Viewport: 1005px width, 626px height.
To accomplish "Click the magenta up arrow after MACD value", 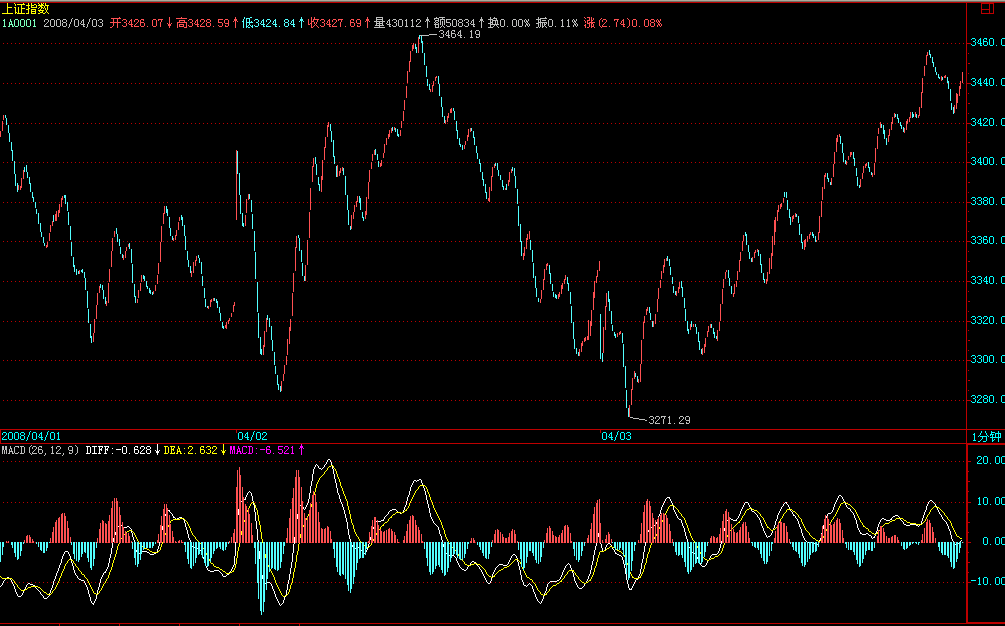I will click(x=301, y=450).
